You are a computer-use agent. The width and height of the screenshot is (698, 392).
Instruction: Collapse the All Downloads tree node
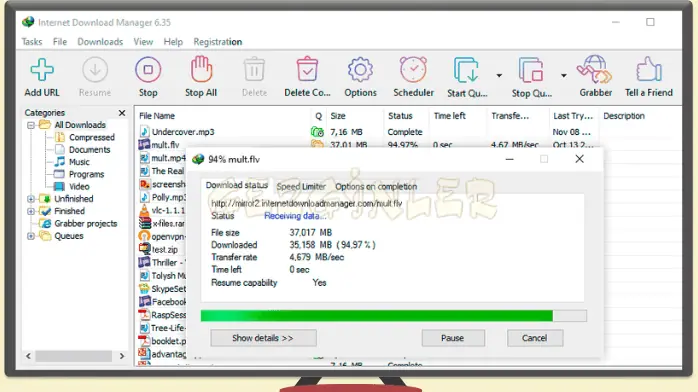pyautogui.click(x=31, y=125)
